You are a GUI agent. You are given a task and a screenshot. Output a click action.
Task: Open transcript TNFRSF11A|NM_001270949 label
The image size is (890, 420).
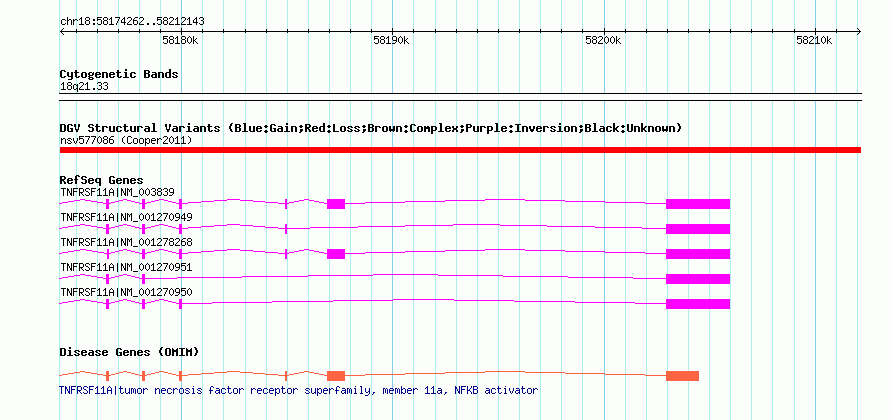[x=127, y=217]
